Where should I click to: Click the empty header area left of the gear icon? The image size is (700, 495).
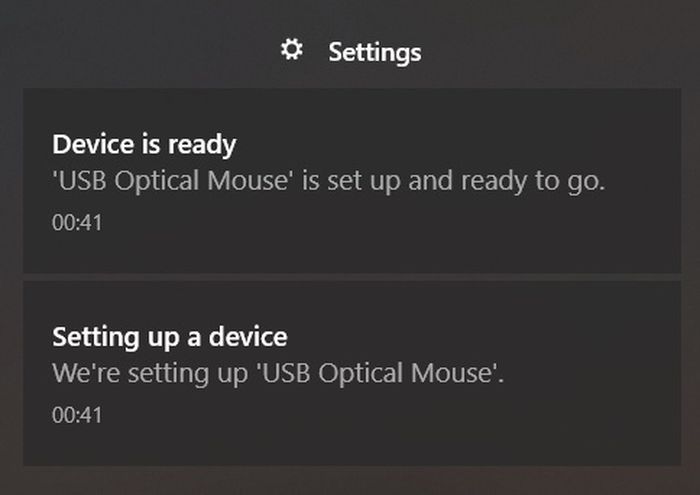pyautogui.click(x=150, y=50)
